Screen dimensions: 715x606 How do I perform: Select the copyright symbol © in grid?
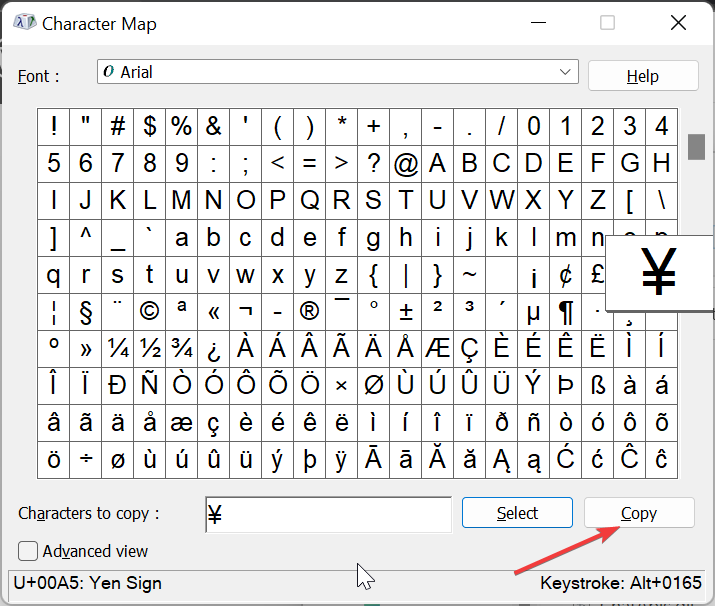(x=150, y=312)
